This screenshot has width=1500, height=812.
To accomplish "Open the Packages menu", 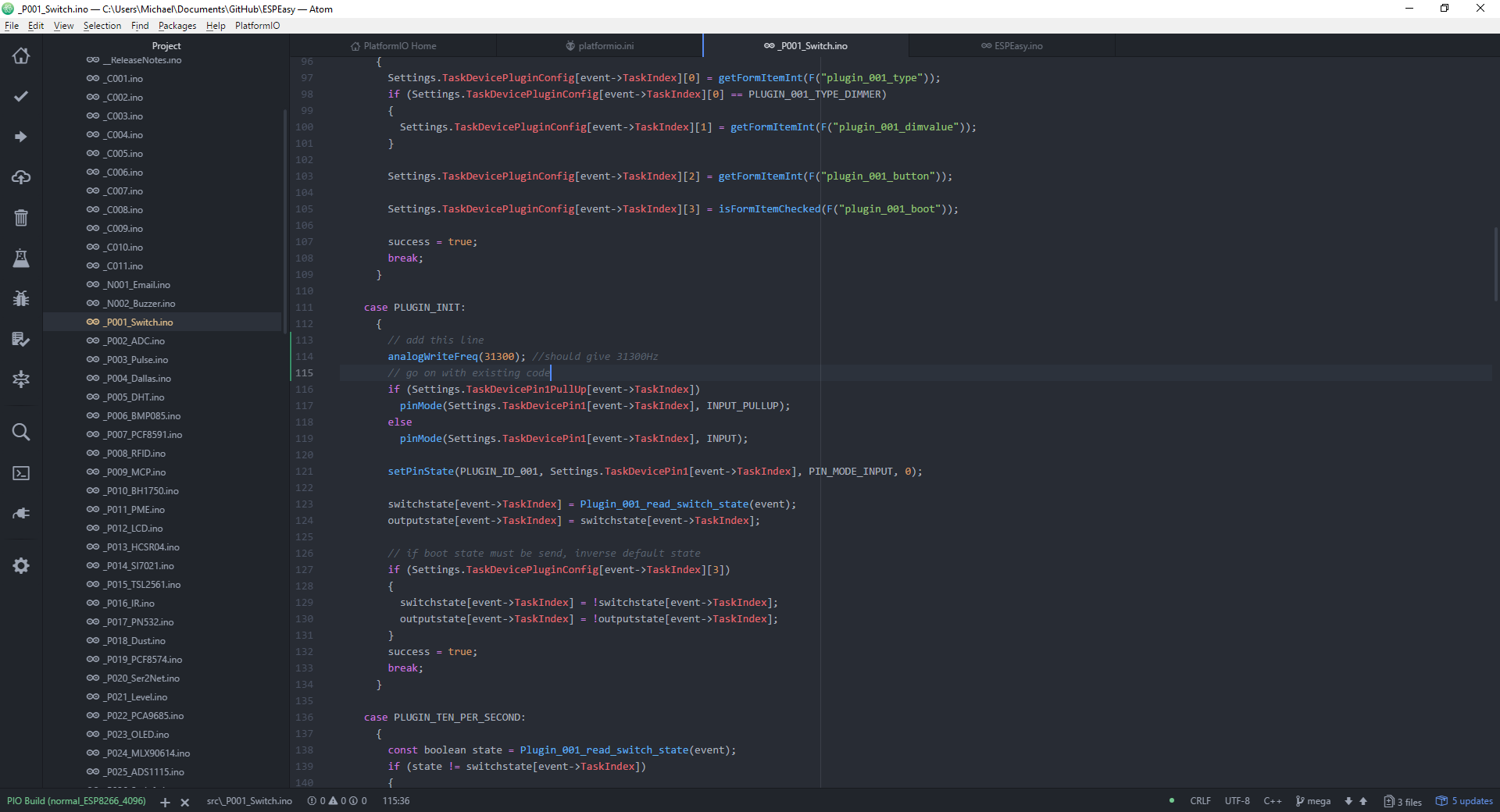I will (177, 26).
